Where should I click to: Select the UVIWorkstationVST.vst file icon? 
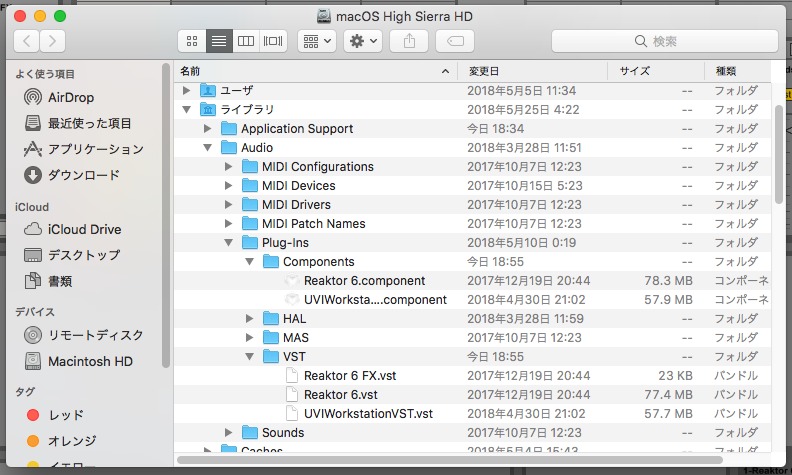click(x=292, y=414)
